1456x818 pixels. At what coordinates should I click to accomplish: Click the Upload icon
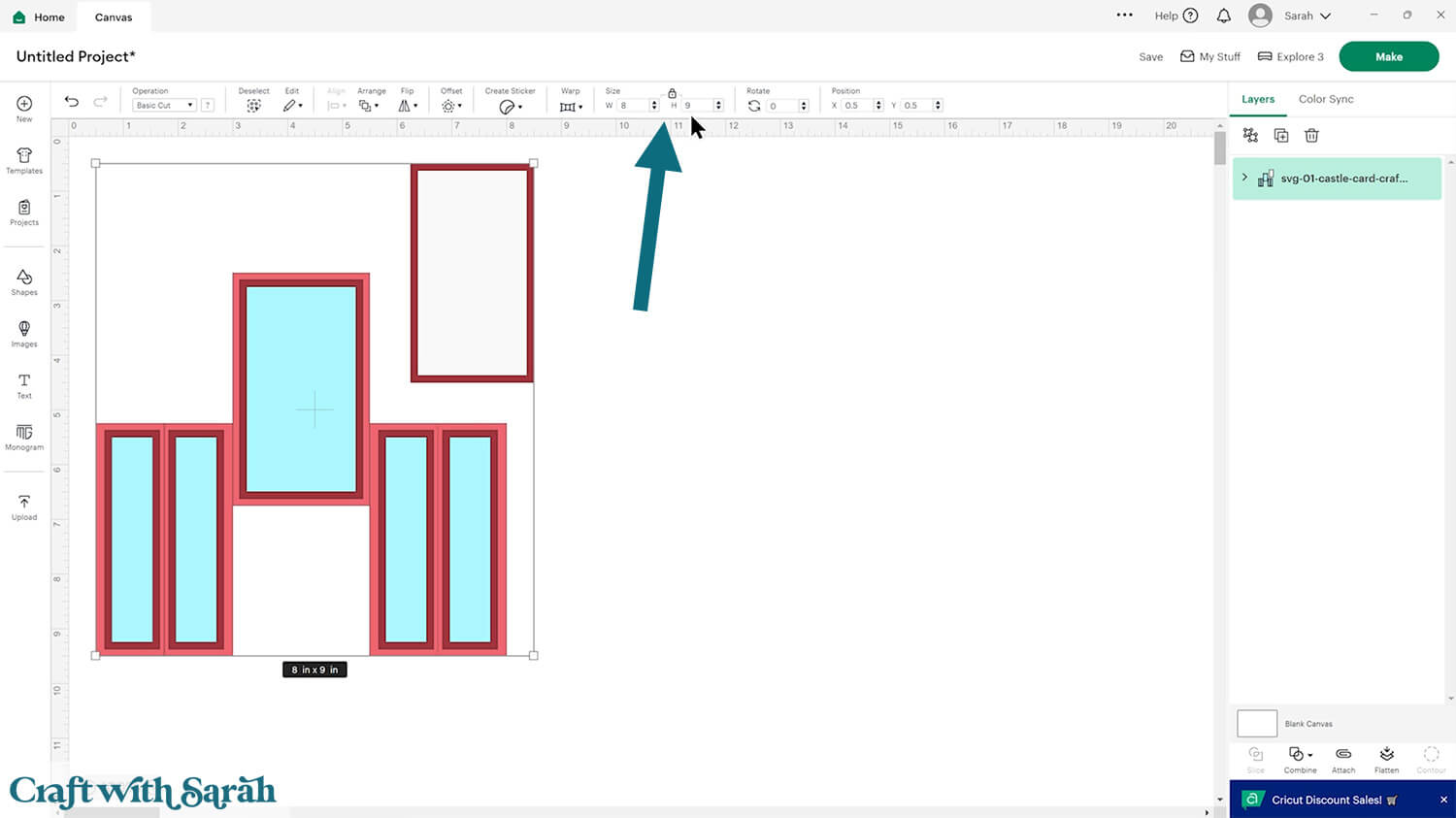point(24,507)
